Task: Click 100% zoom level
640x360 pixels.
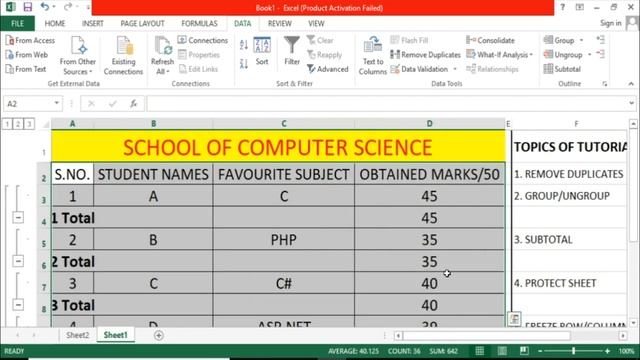Action: coord(626,351)
